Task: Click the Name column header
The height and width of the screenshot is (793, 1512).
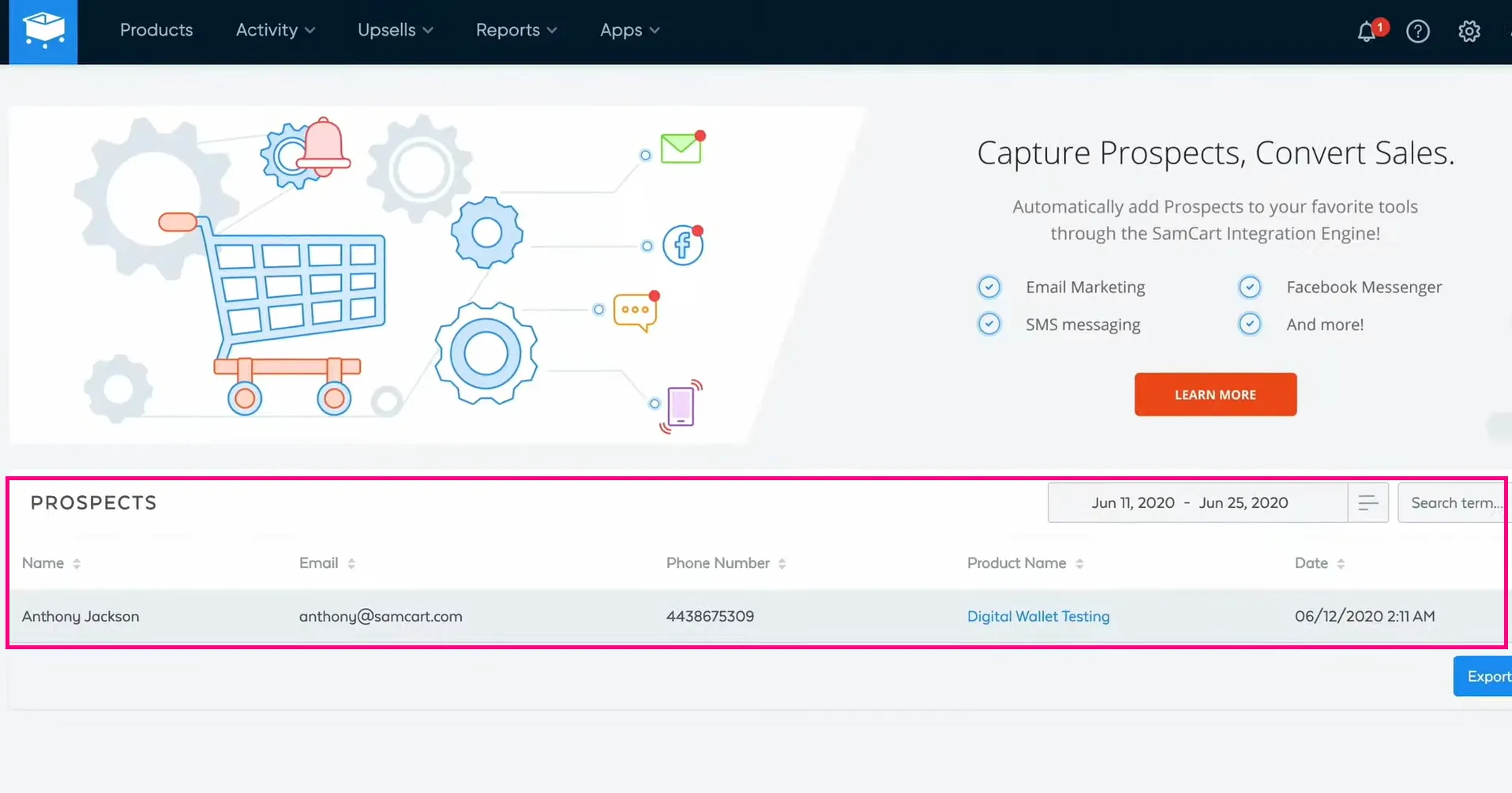Action: (x=43, y=563)
